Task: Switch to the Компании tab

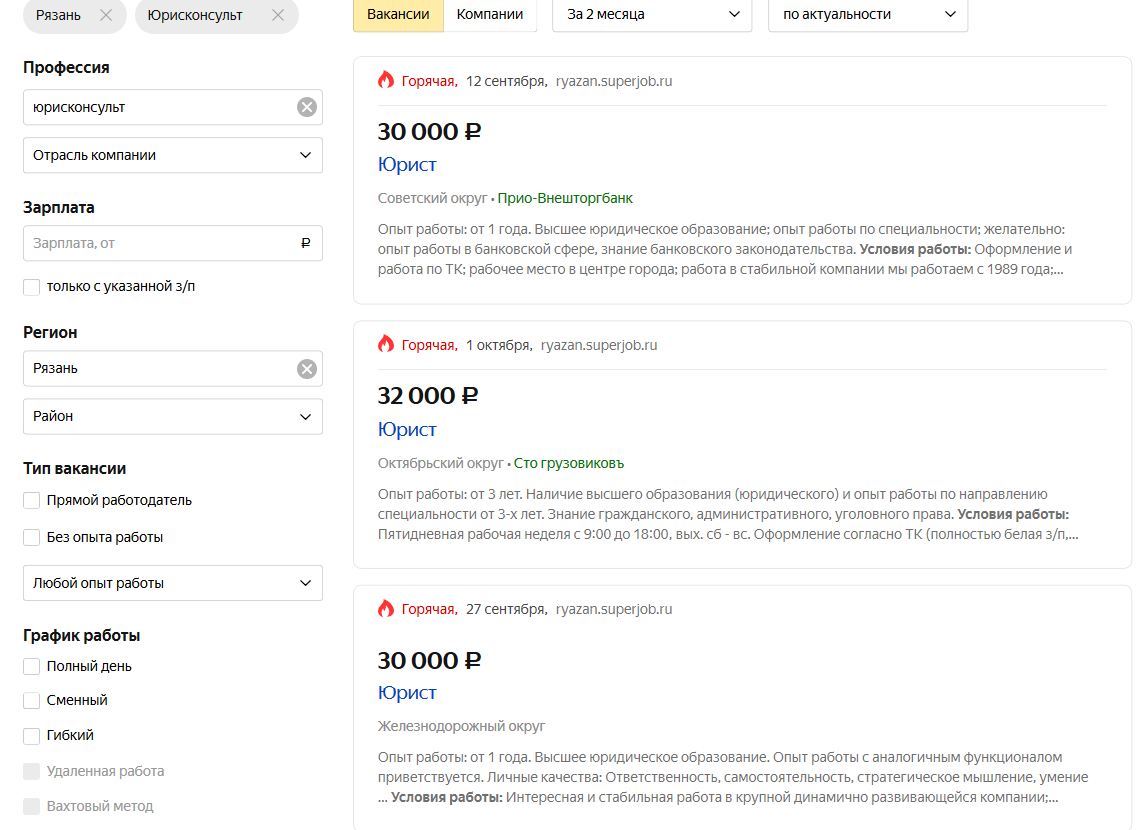Action: 490,15
